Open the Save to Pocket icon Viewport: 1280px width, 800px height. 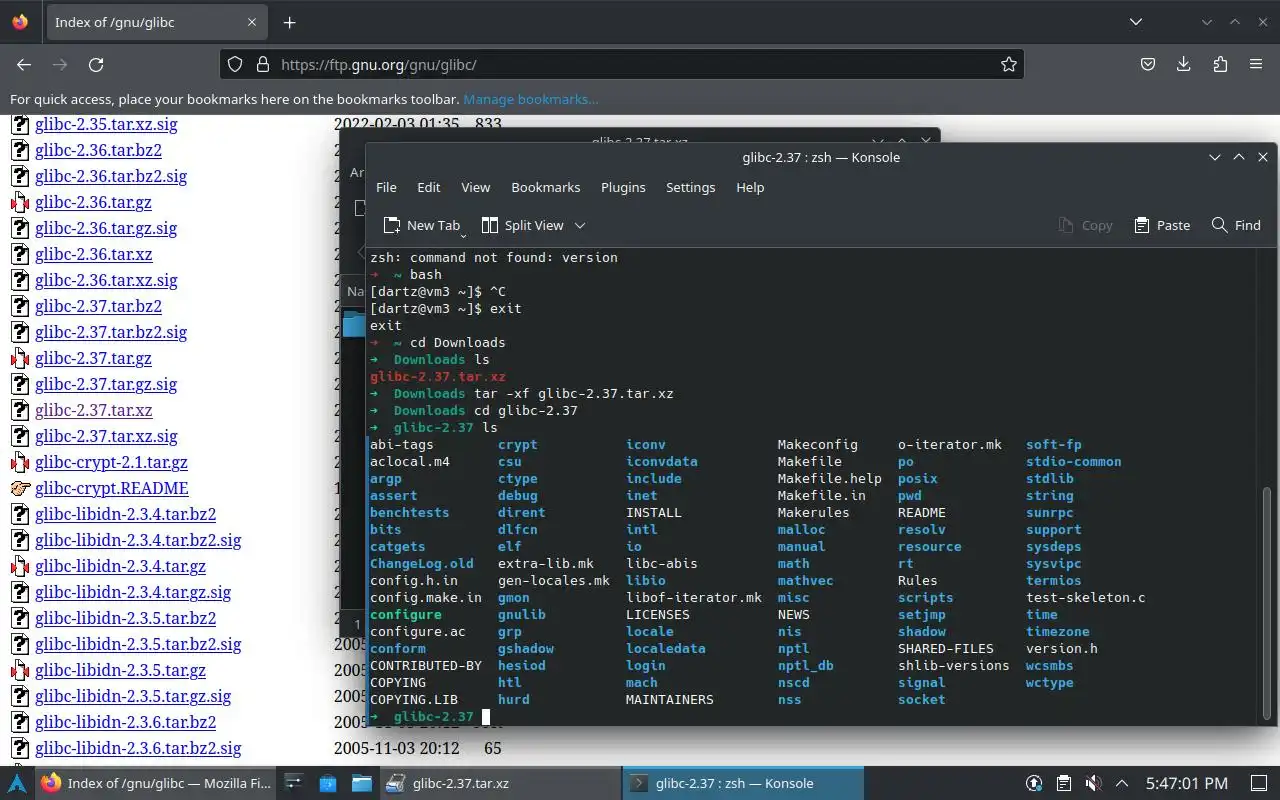tap(1148, 64)
